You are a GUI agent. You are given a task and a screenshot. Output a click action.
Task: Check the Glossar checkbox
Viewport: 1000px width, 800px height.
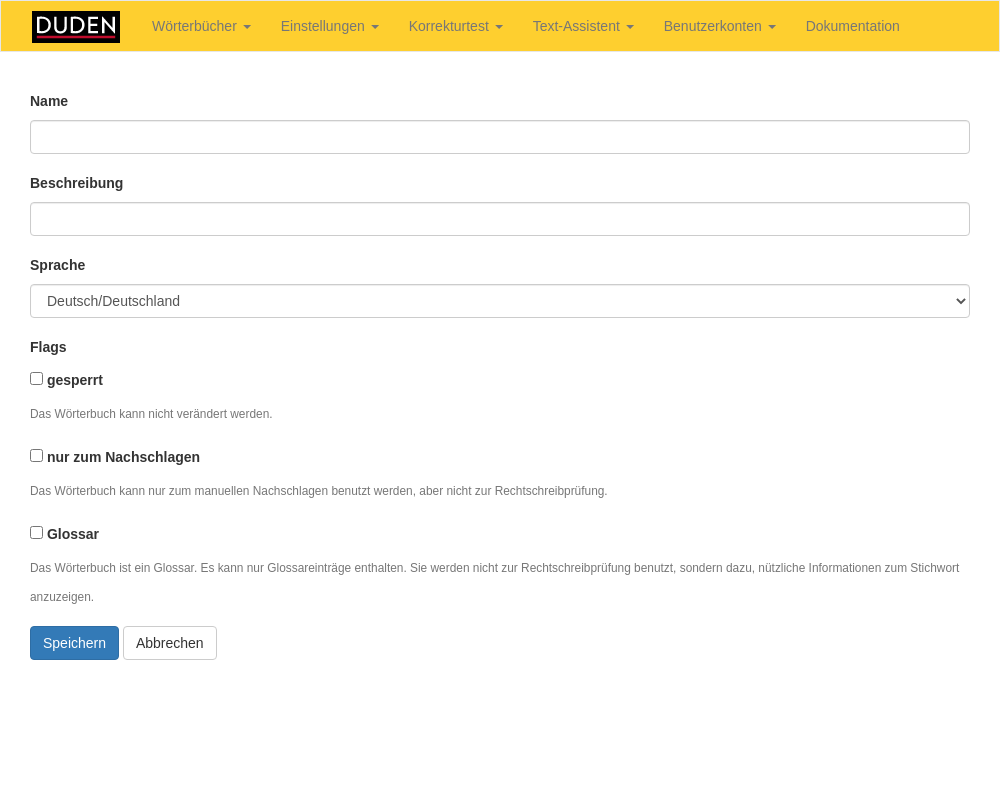click(37, 533)
